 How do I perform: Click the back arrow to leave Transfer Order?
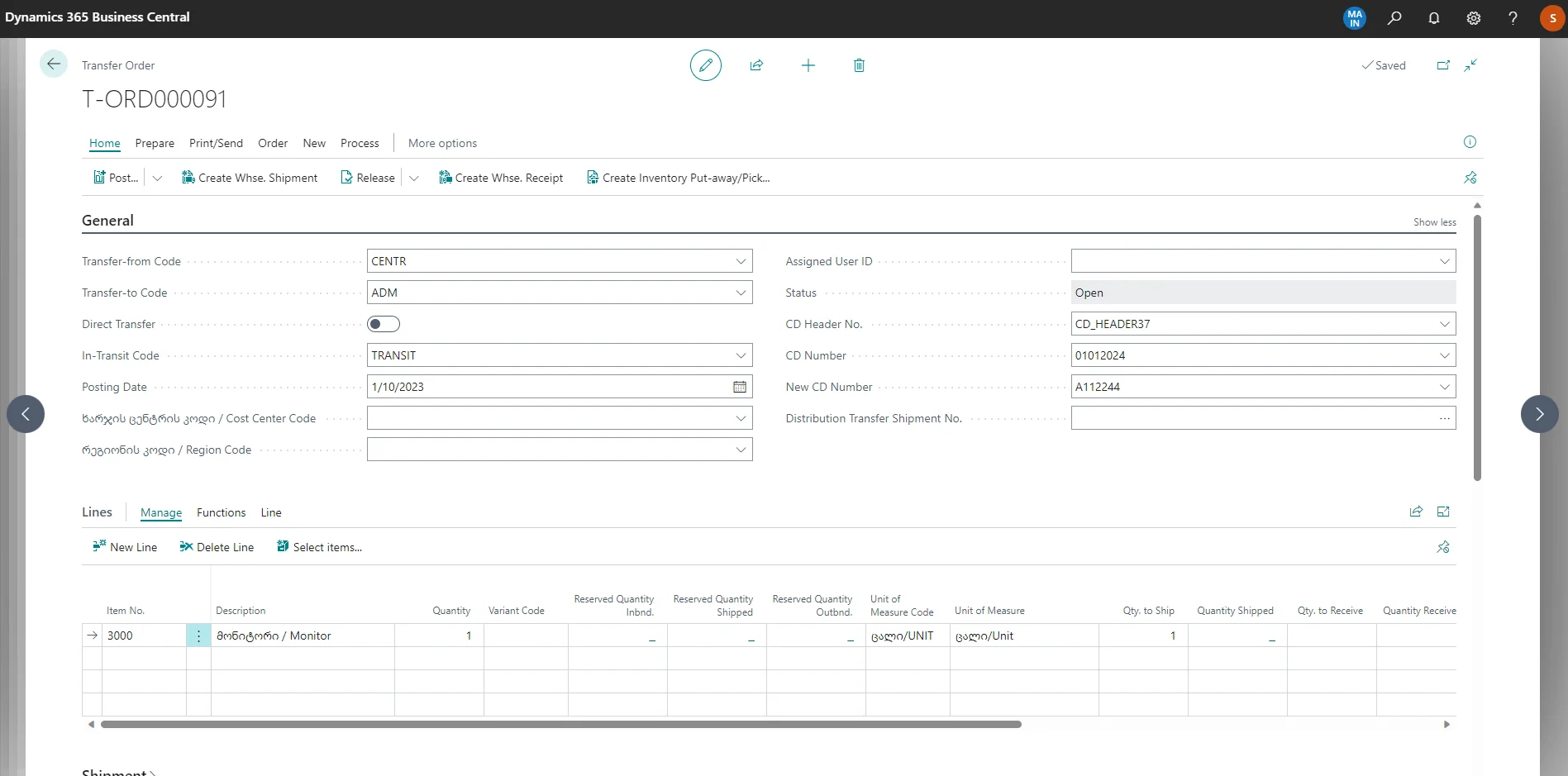[53, 64]
